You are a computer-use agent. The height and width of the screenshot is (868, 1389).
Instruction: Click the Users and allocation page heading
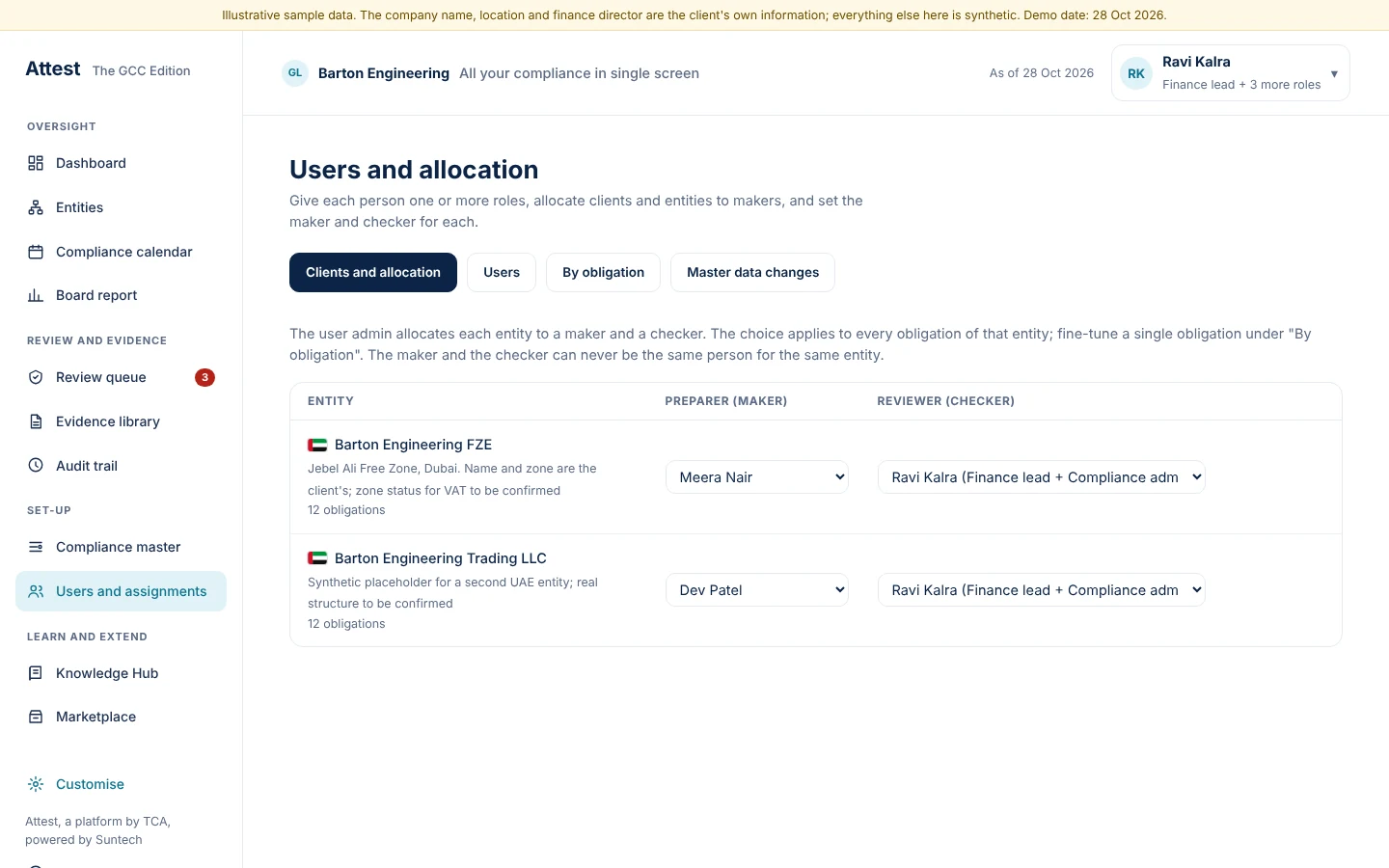414,170
